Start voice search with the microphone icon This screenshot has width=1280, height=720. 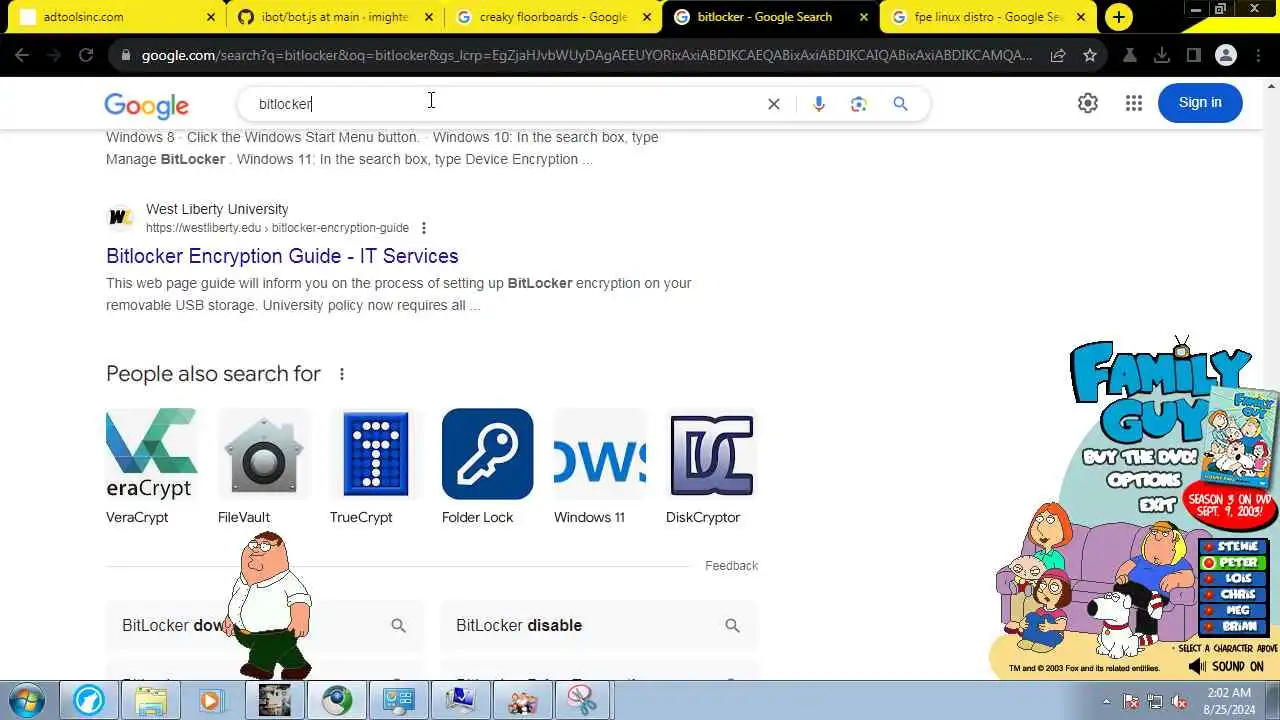[819, 104]
